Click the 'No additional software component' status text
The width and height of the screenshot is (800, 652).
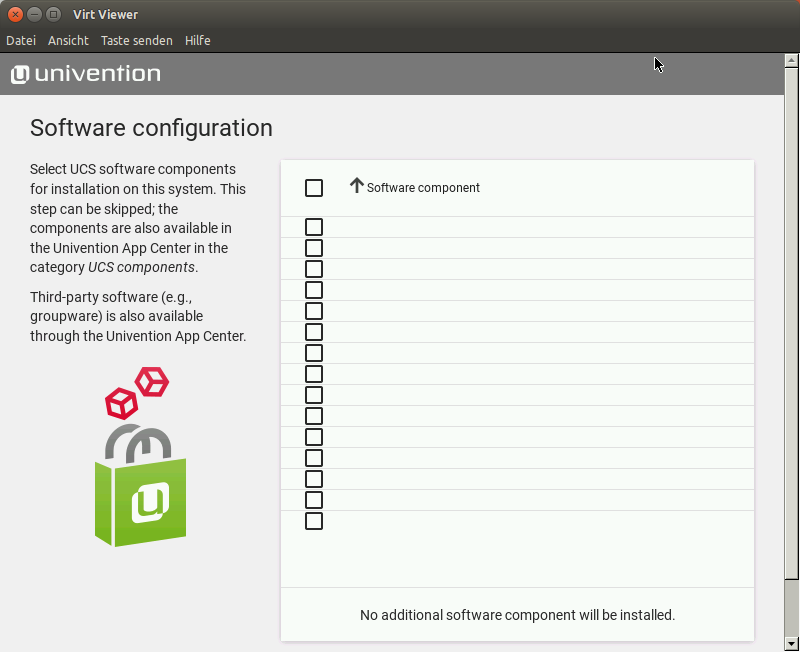click(x=517, y=615)
